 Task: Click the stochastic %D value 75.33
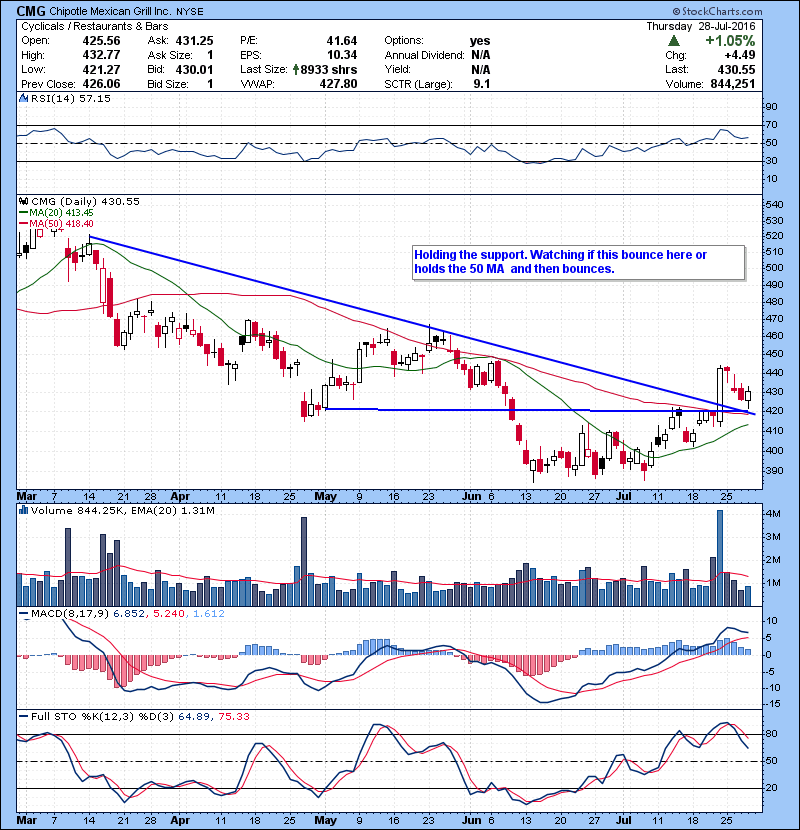[x=233, y=717]
